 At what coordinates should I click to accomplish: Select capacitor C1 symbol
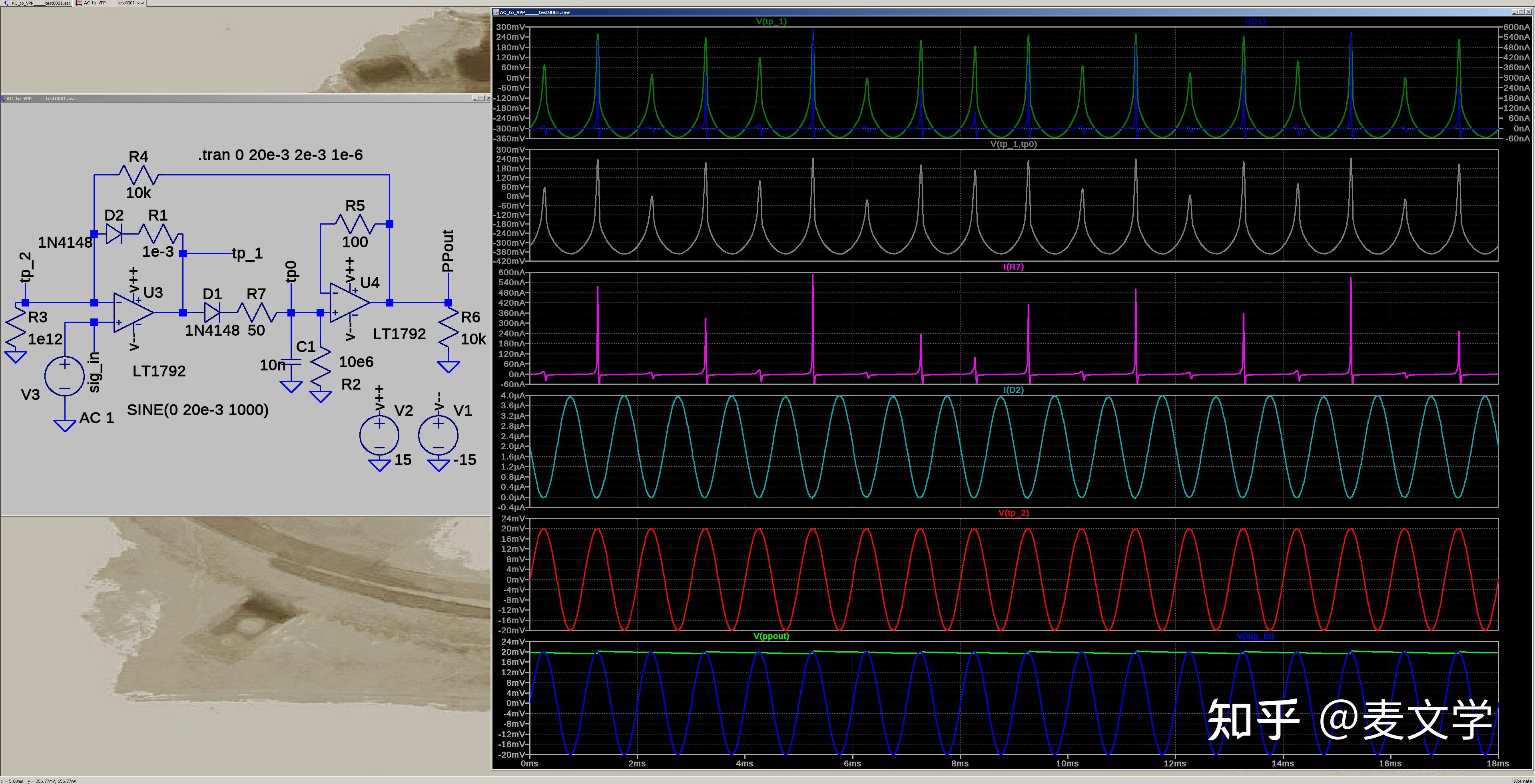[x=291, y=362]
